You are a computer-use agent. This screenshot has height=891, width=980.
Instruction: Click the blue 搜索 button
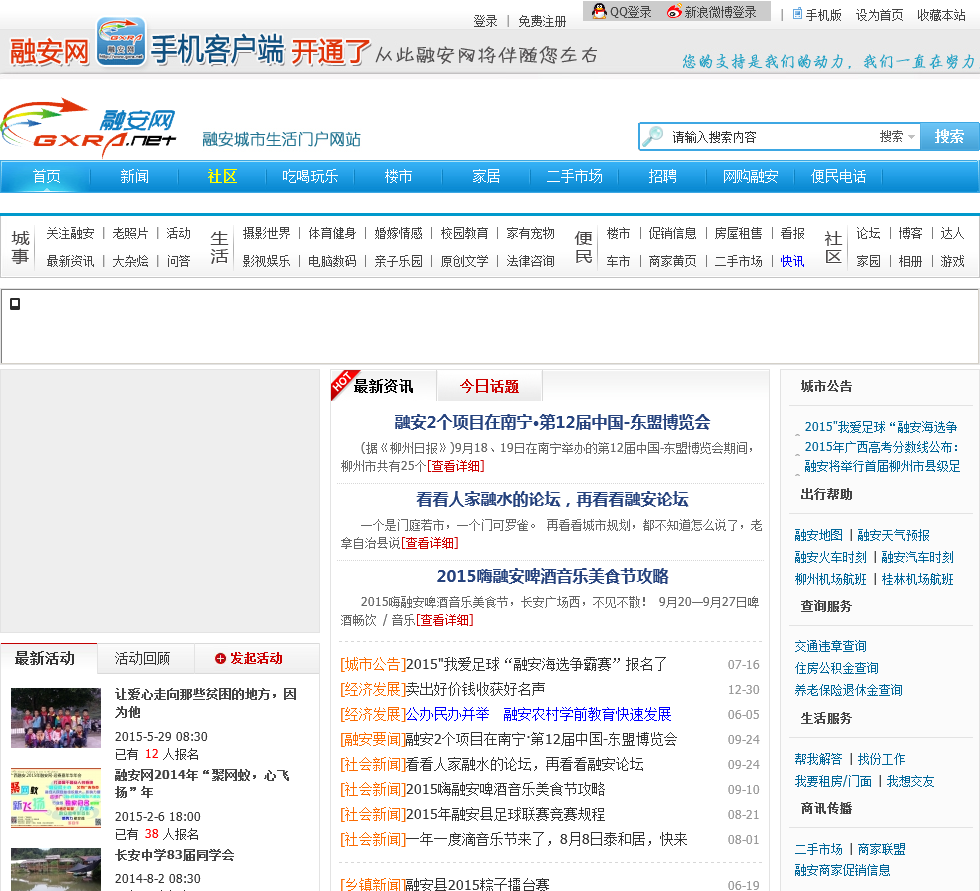[949, 136]
